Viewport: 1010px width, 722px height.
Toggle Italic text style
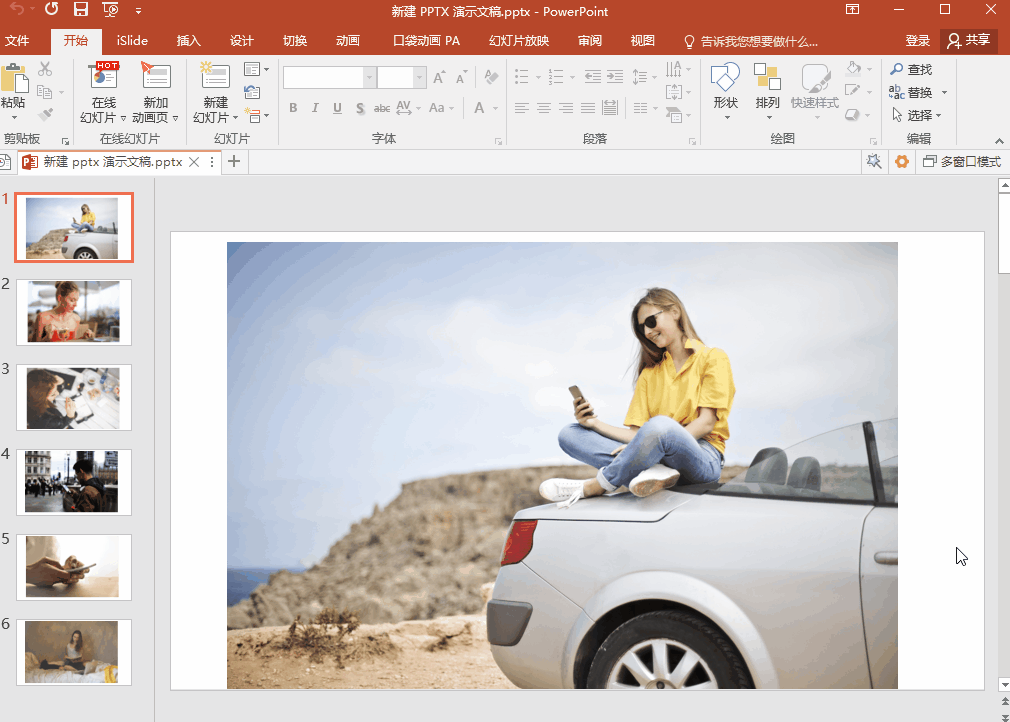315,108
